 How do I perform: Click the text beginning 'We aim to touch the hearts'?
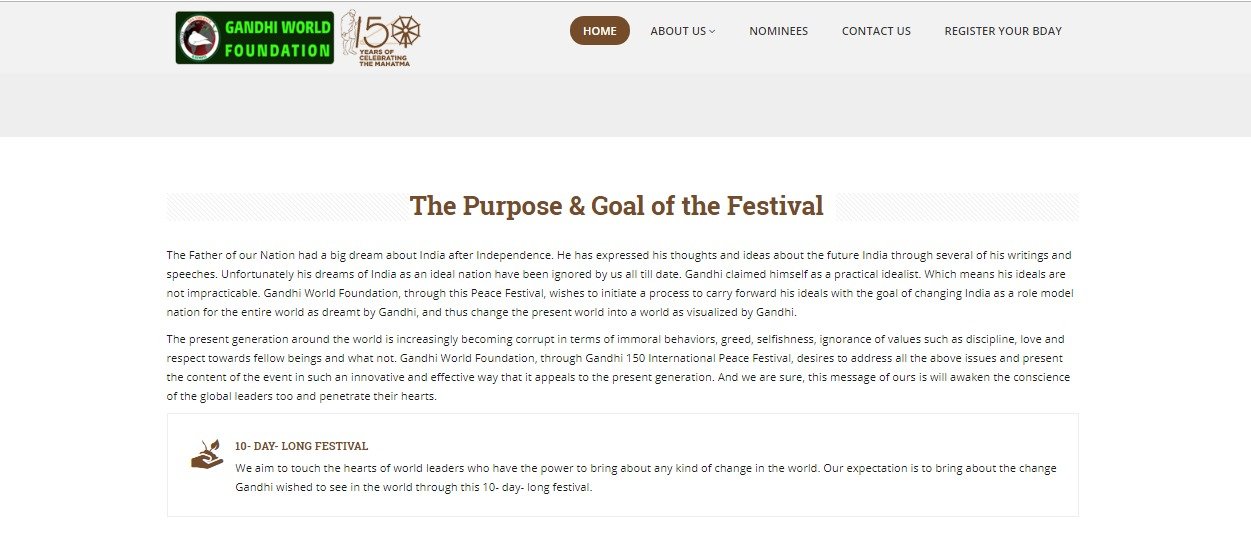[x=645, y=478]
